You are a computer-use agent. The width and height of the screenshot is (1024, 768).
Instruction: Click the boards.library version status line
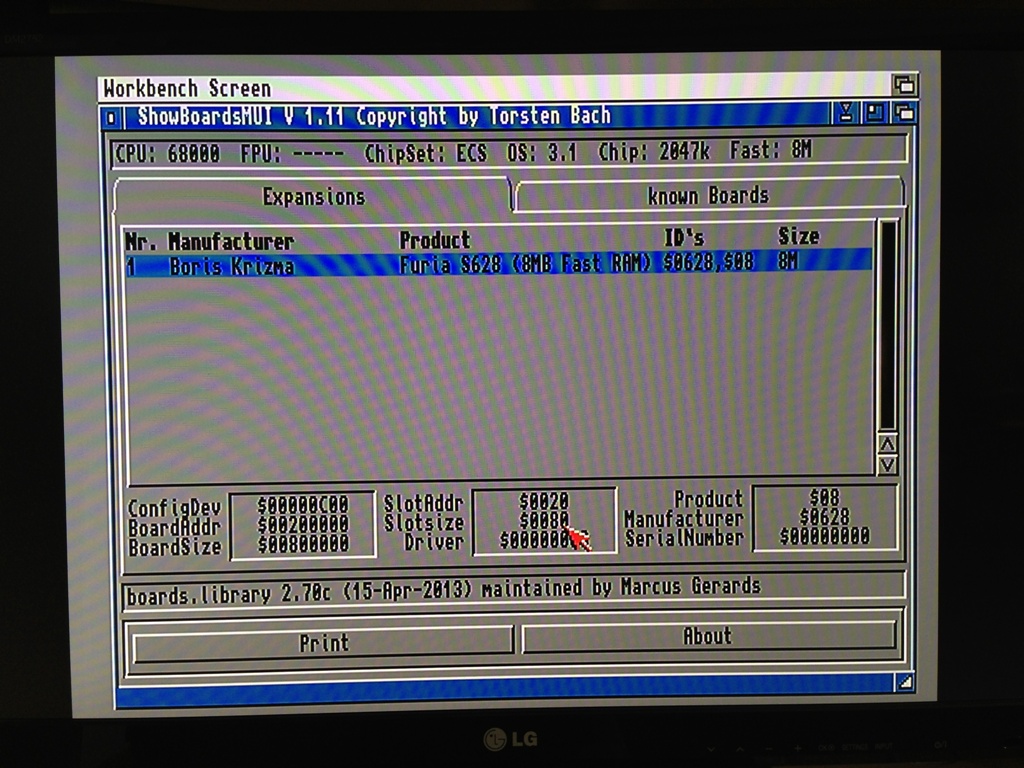pyautogui.click(x=513, y=590)
